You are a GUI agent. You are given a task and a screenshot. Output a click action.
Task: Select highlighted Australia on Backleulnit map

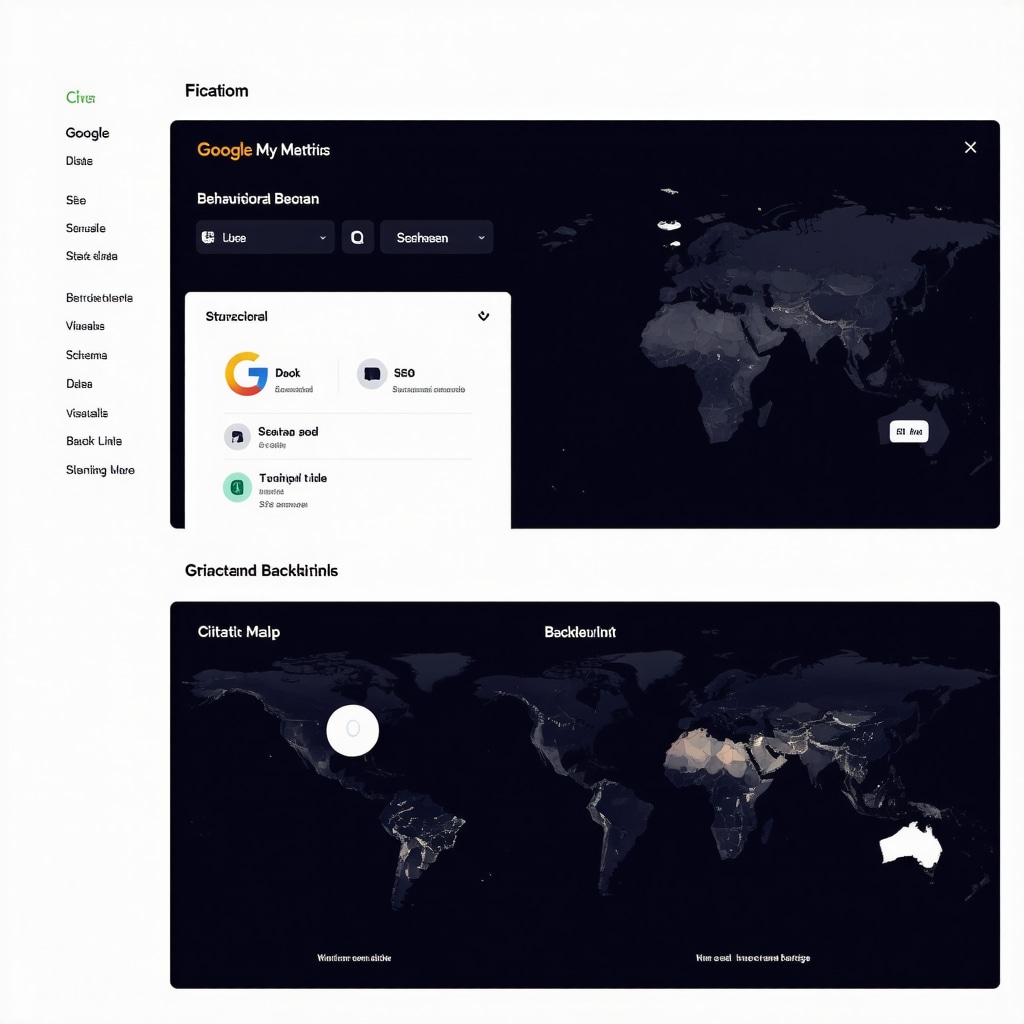pos(911,845)
